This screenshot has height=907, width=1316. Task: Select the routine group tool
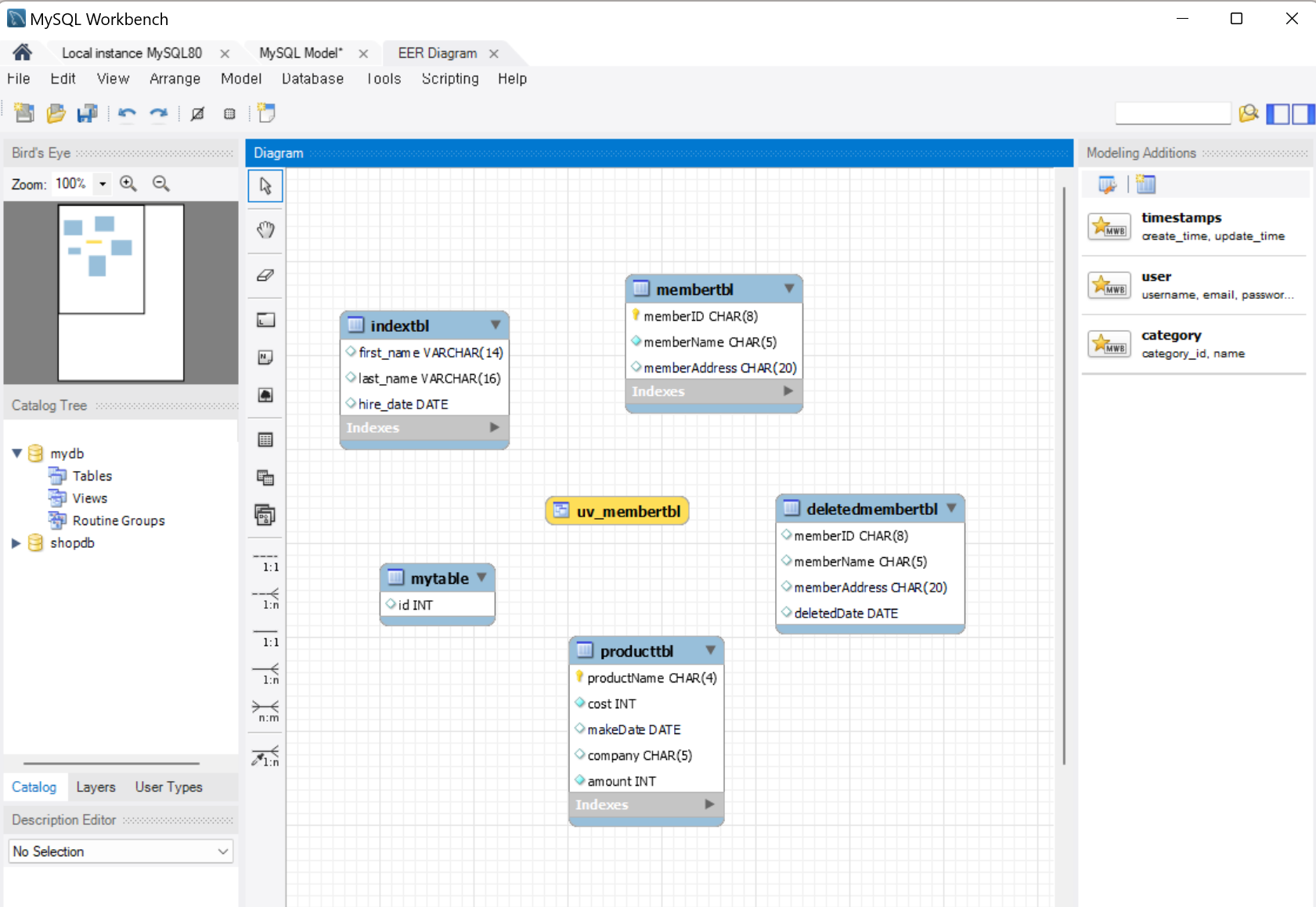(265, 515)
